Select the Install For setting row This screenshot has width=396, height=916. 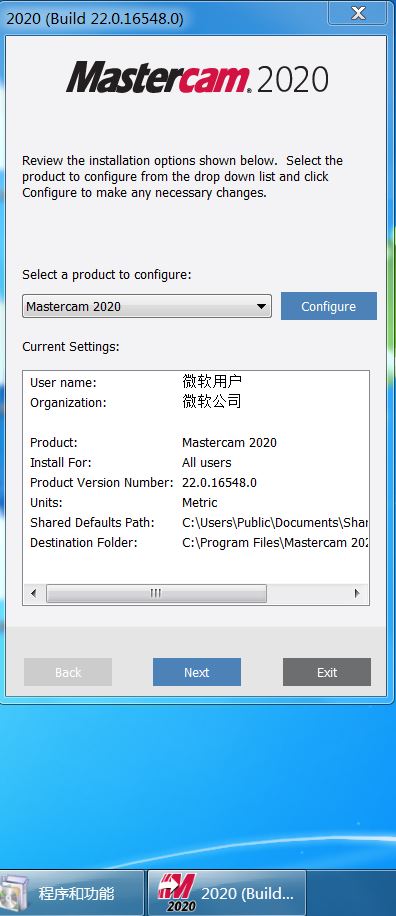[196, 463]
